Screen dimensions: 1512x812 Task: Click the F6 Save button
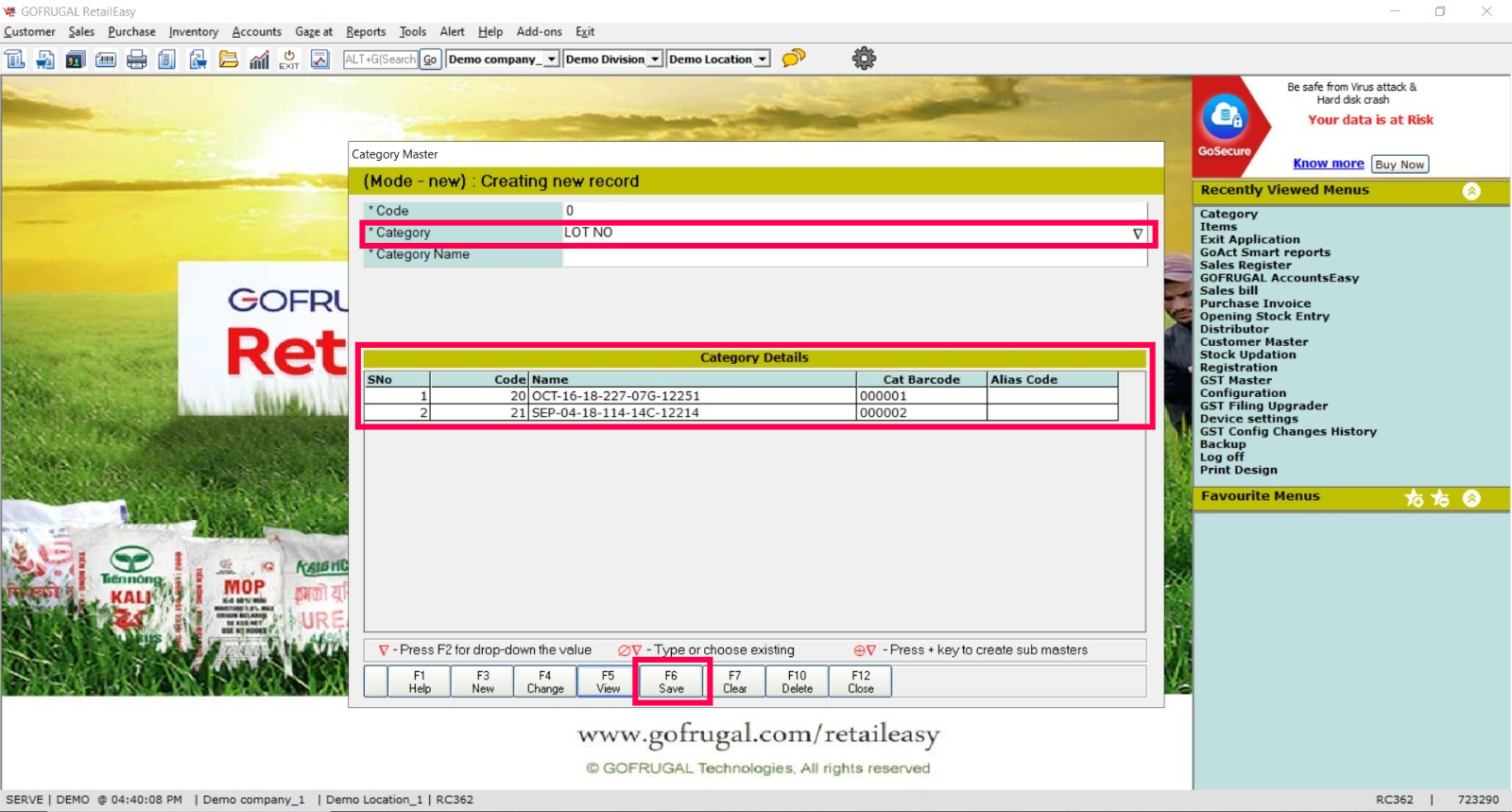[671, 682]
